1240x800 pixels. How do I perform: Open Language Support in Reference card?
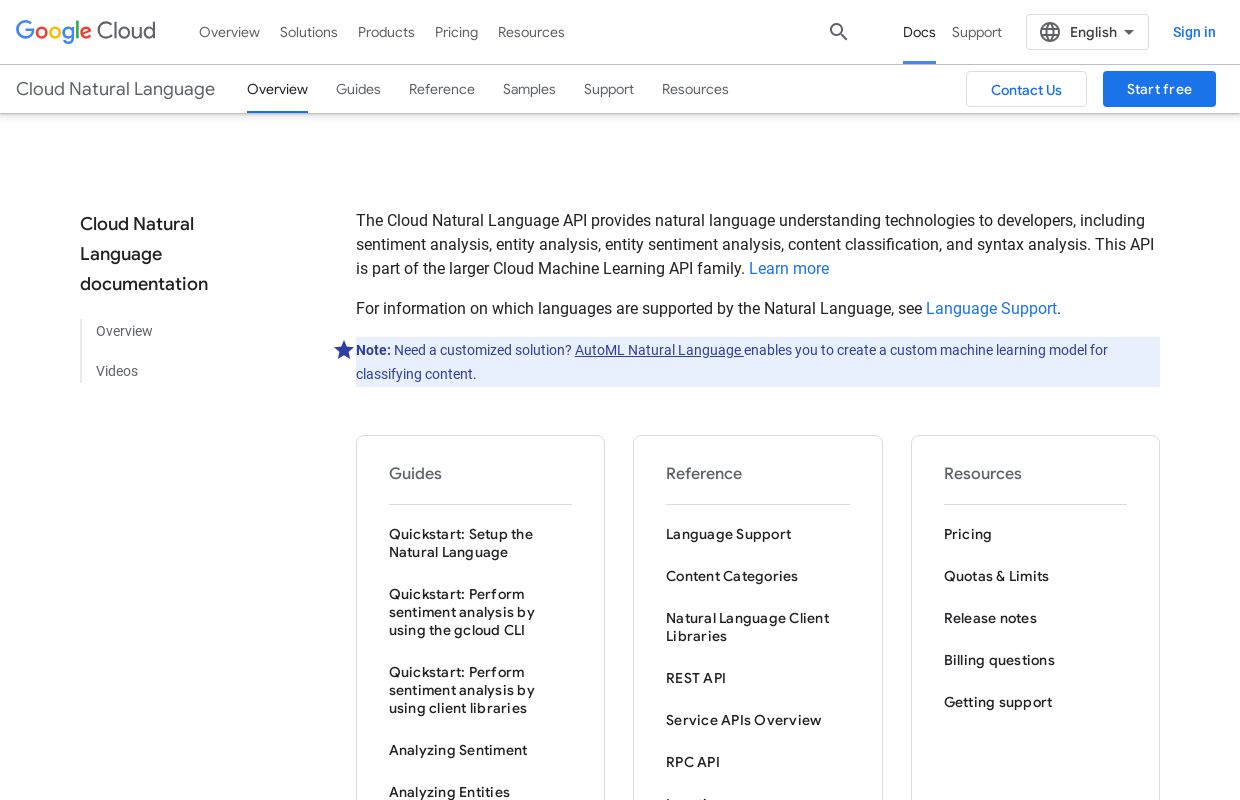[x=728, y=534]
